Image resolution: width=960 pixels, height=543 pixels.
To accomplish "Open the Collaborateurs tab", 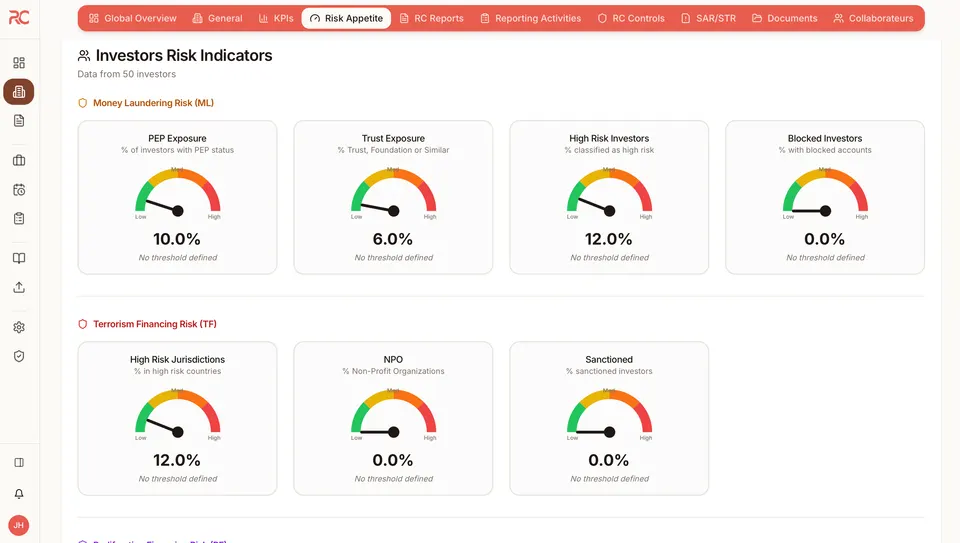I will (x=873, y=18).
